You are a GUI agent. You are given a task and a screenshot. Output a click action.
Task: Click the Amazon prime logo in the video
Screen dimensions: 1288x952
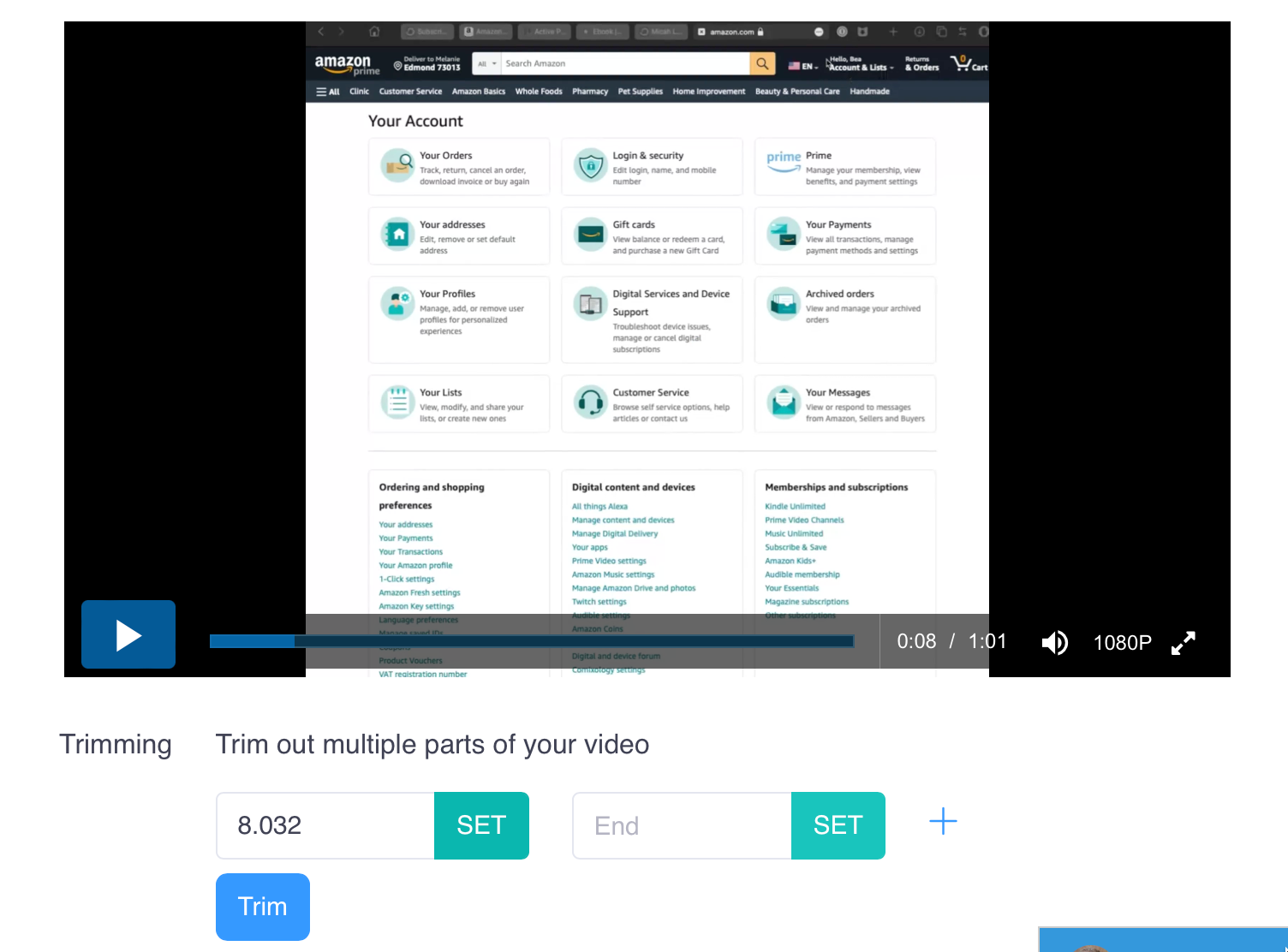(346, 64)
